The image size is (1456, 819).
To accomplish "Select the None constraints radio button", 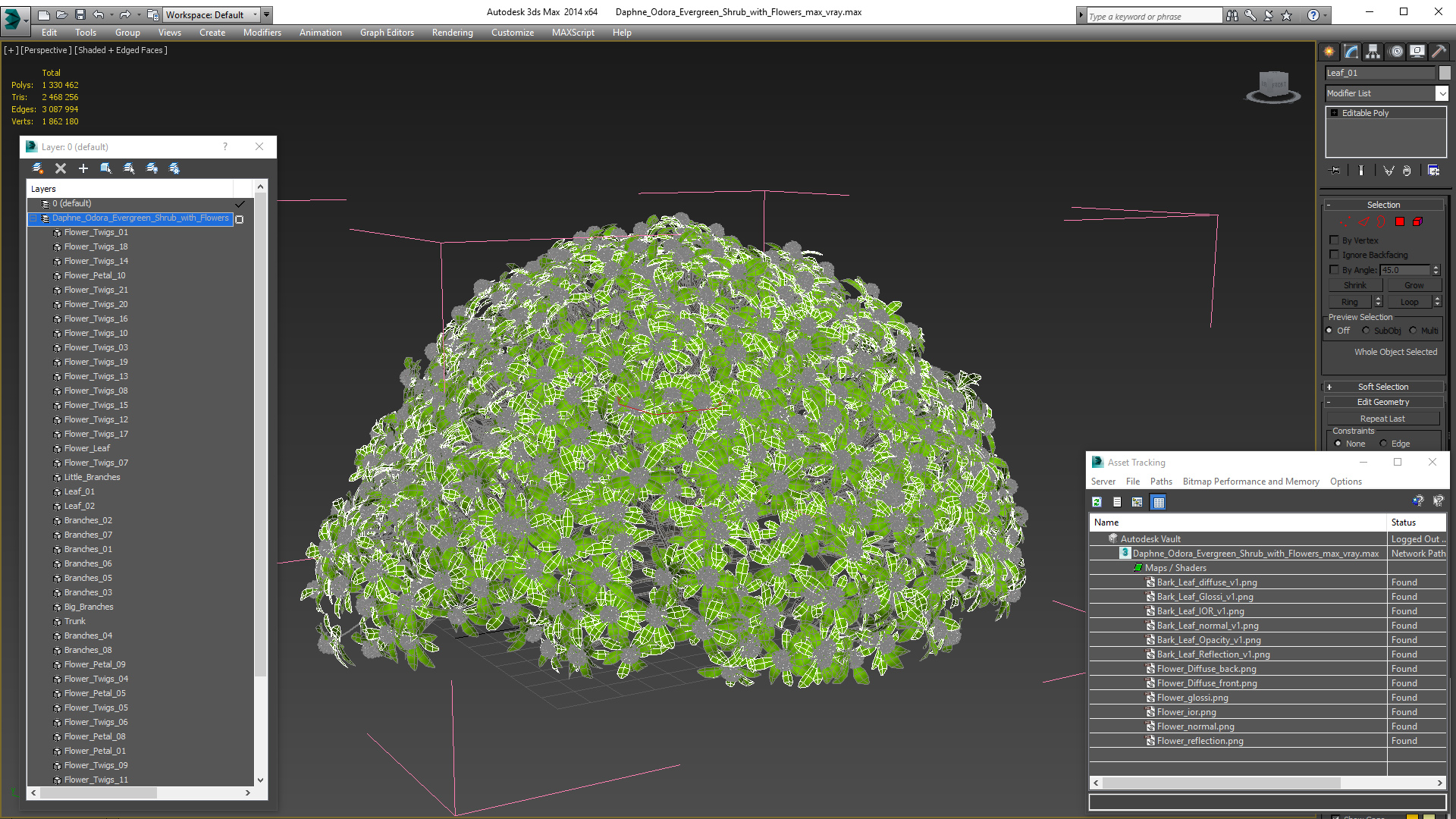I will click(x=1338, y=444).
